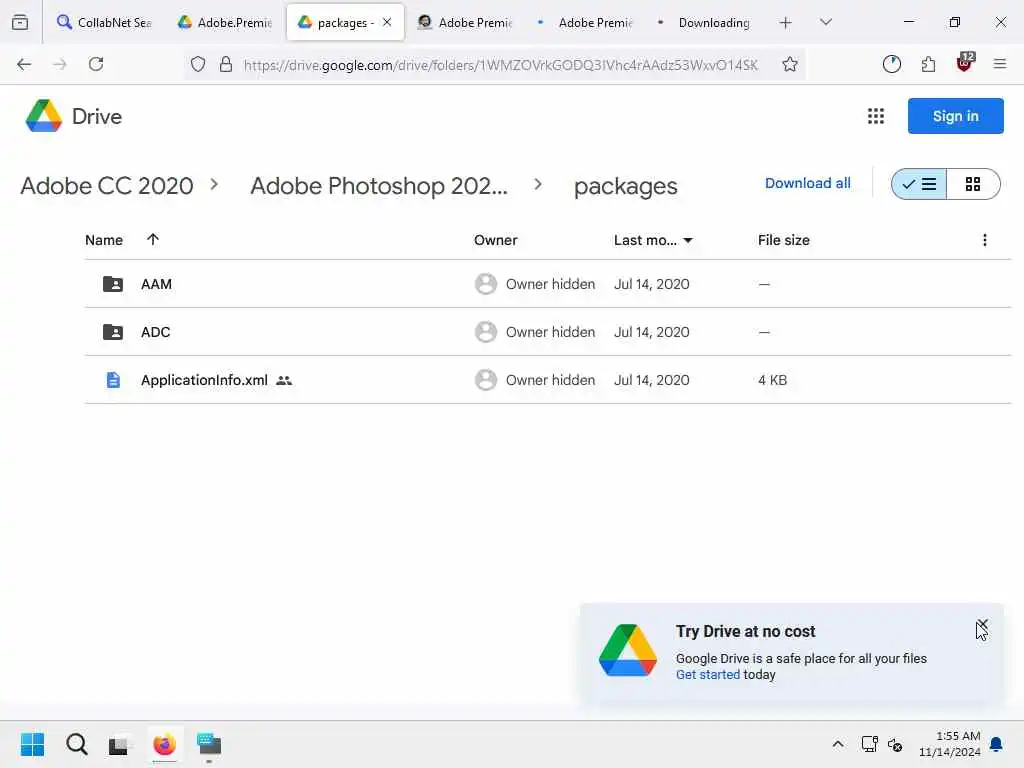Viewport: 1024px width, 768px height.
Task: Switch to list layout view
Action: pos(919,184)
